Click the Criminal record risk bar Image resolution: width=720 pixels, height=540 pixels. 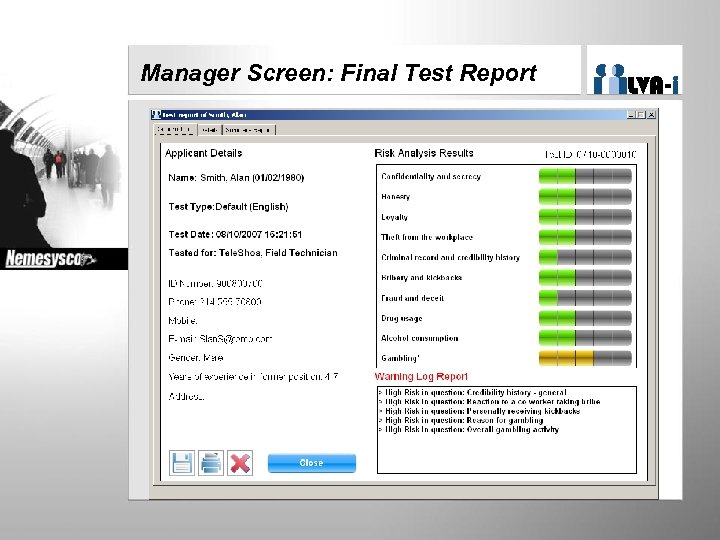pyautogui.click(x=585, y=257)
